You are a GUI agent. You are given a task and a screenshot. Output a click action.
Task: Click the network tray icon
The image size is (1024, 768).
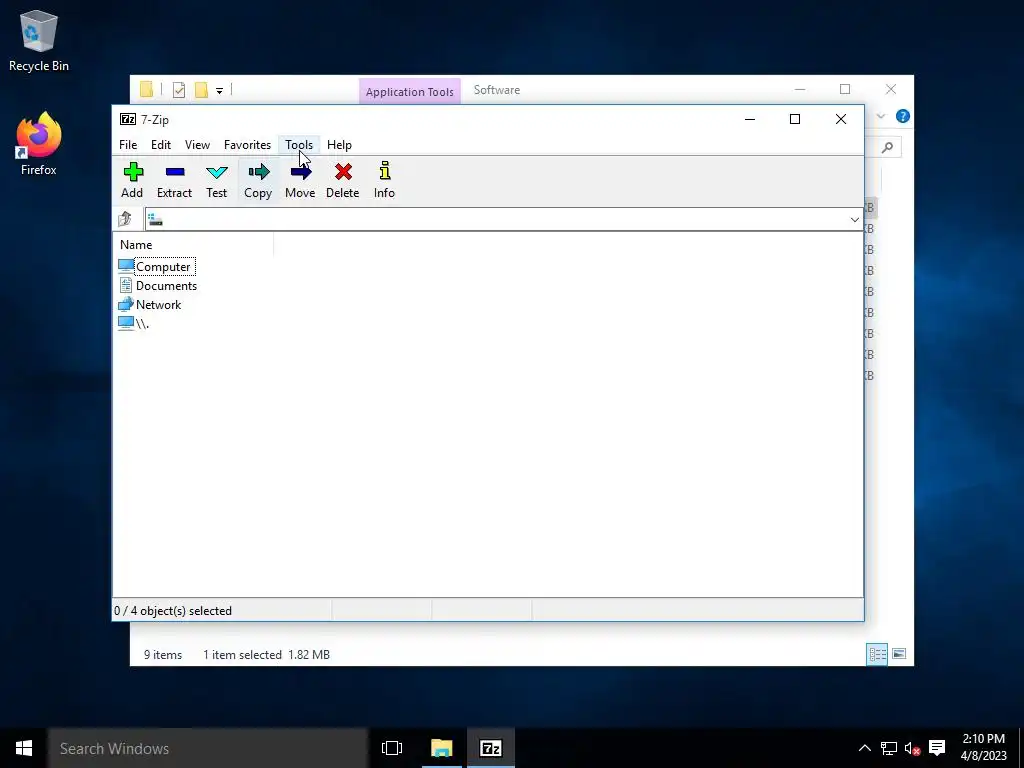click(888, 748)
